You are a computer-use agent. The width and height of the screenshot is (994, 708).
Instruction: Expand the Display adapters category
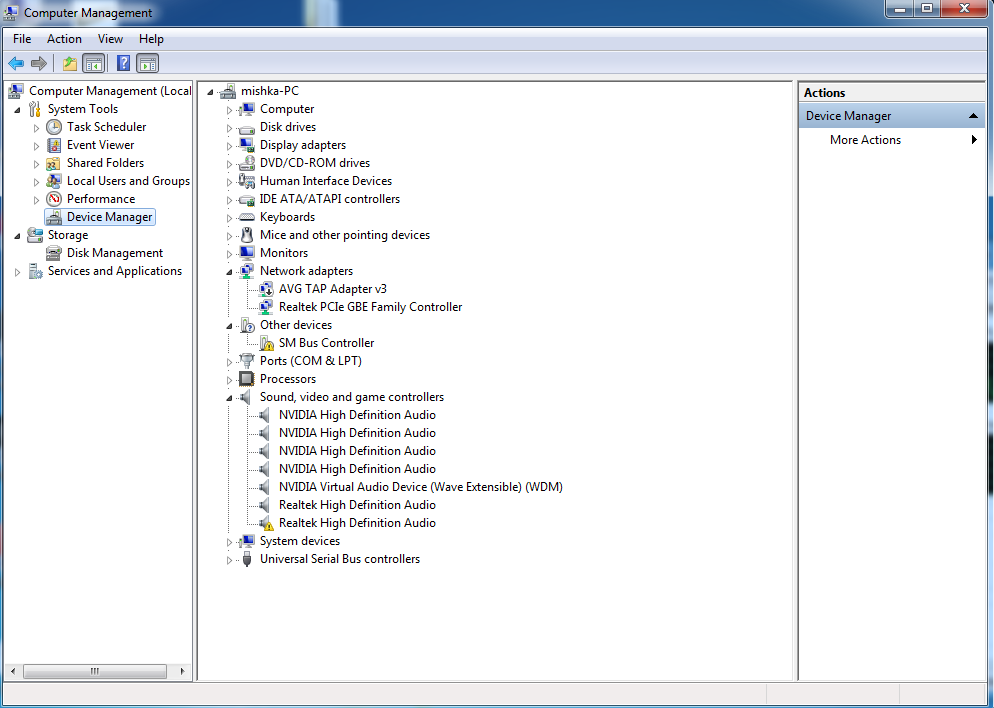coord(229,146)
